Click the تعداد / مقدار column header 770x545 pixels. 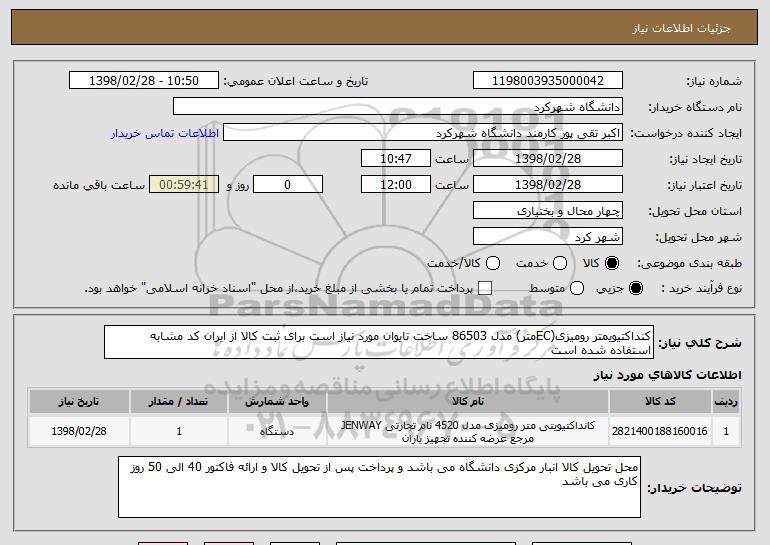pyautogui.click(x=179, y=402)
